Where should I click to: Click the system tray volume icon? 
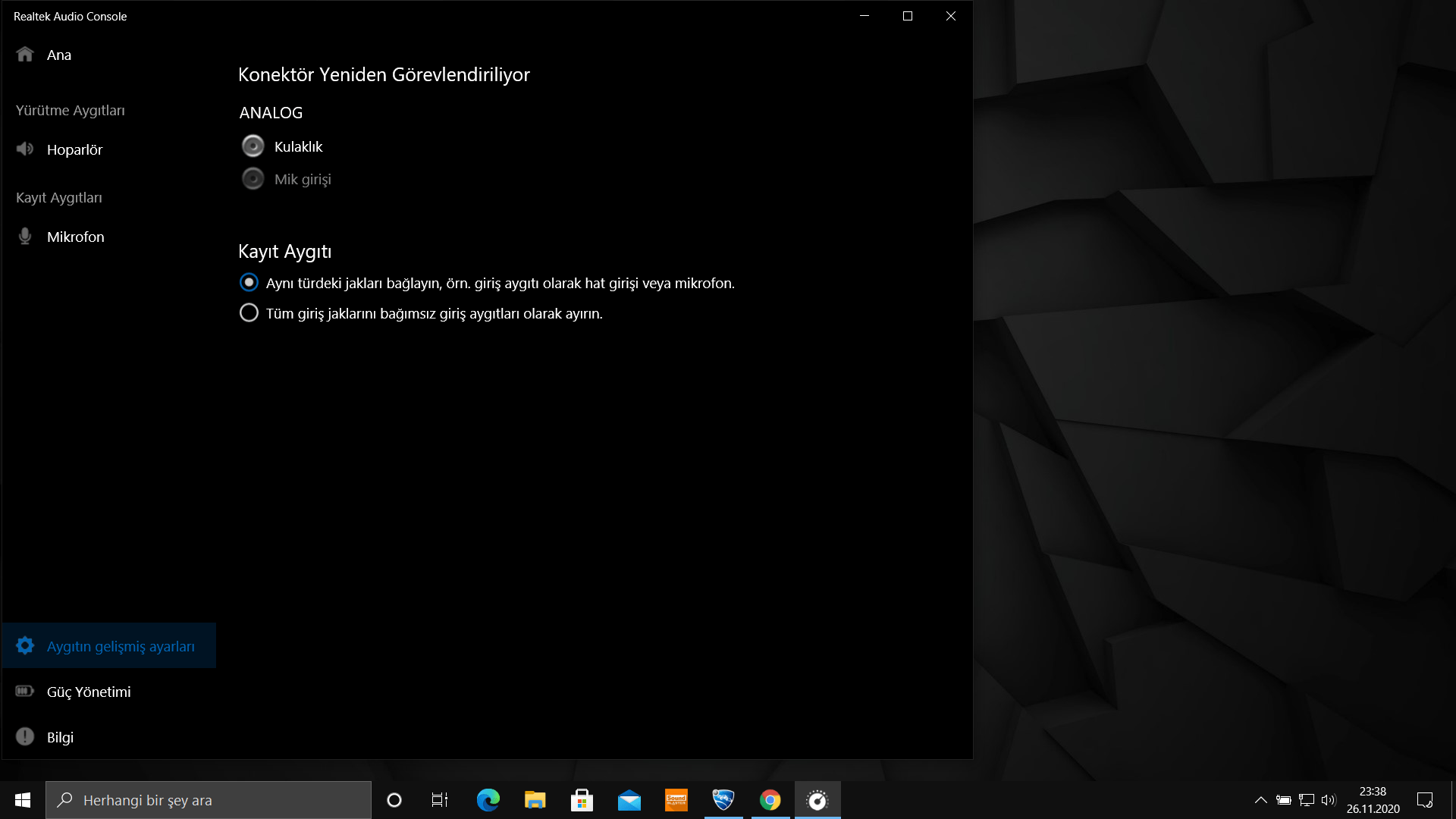(1328, 800)
